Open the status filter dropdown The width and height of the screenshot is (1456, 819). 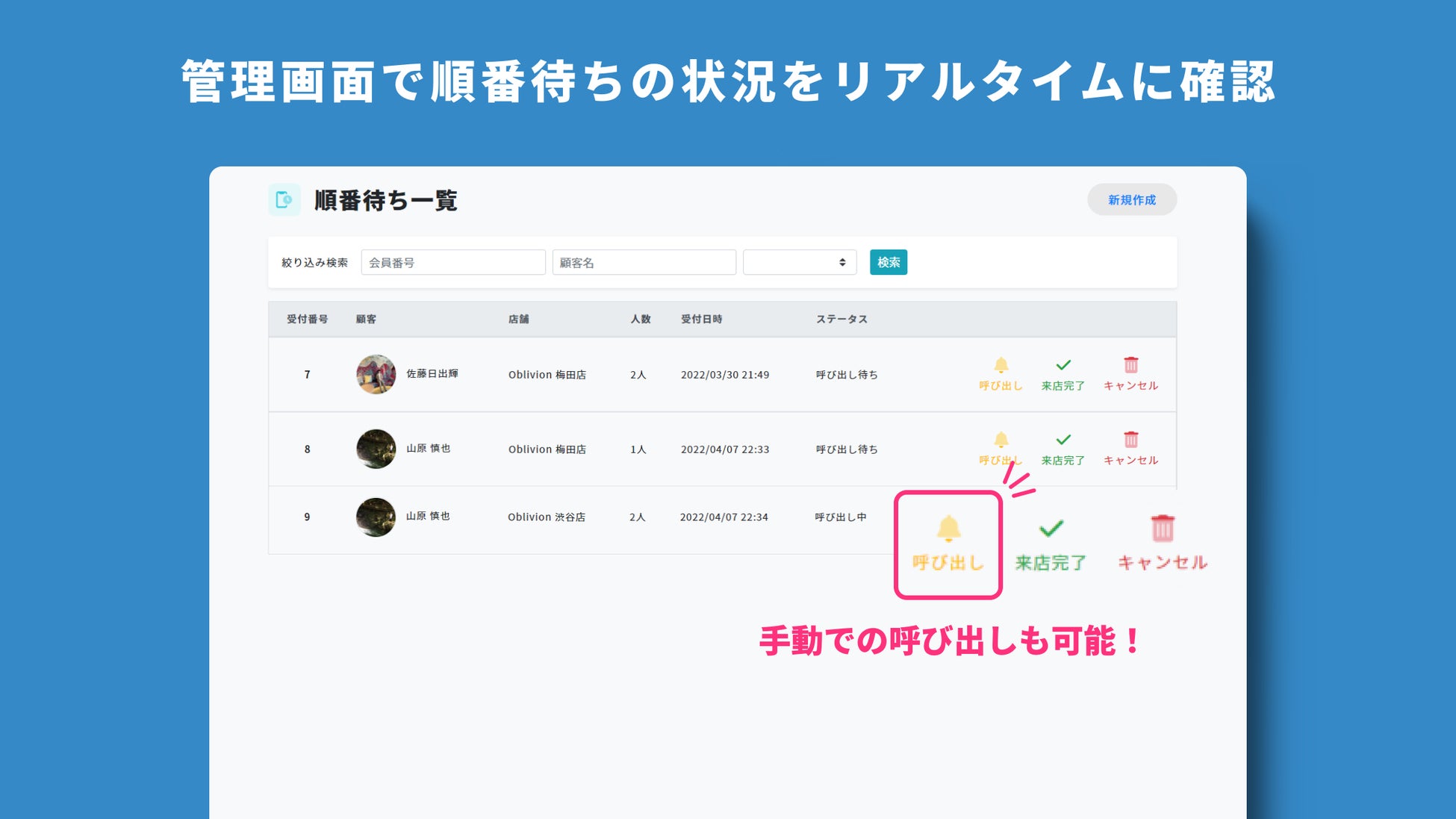799,263
